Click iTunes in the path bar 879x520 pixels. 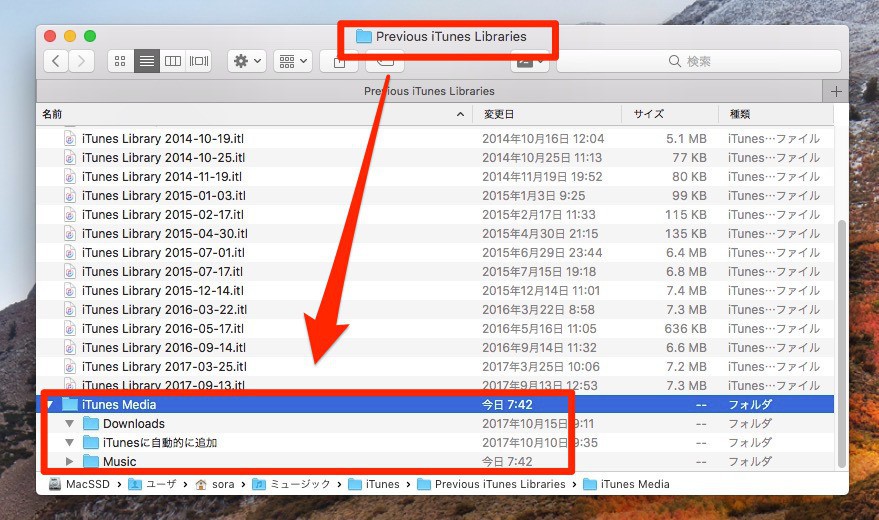coord(381,484)
